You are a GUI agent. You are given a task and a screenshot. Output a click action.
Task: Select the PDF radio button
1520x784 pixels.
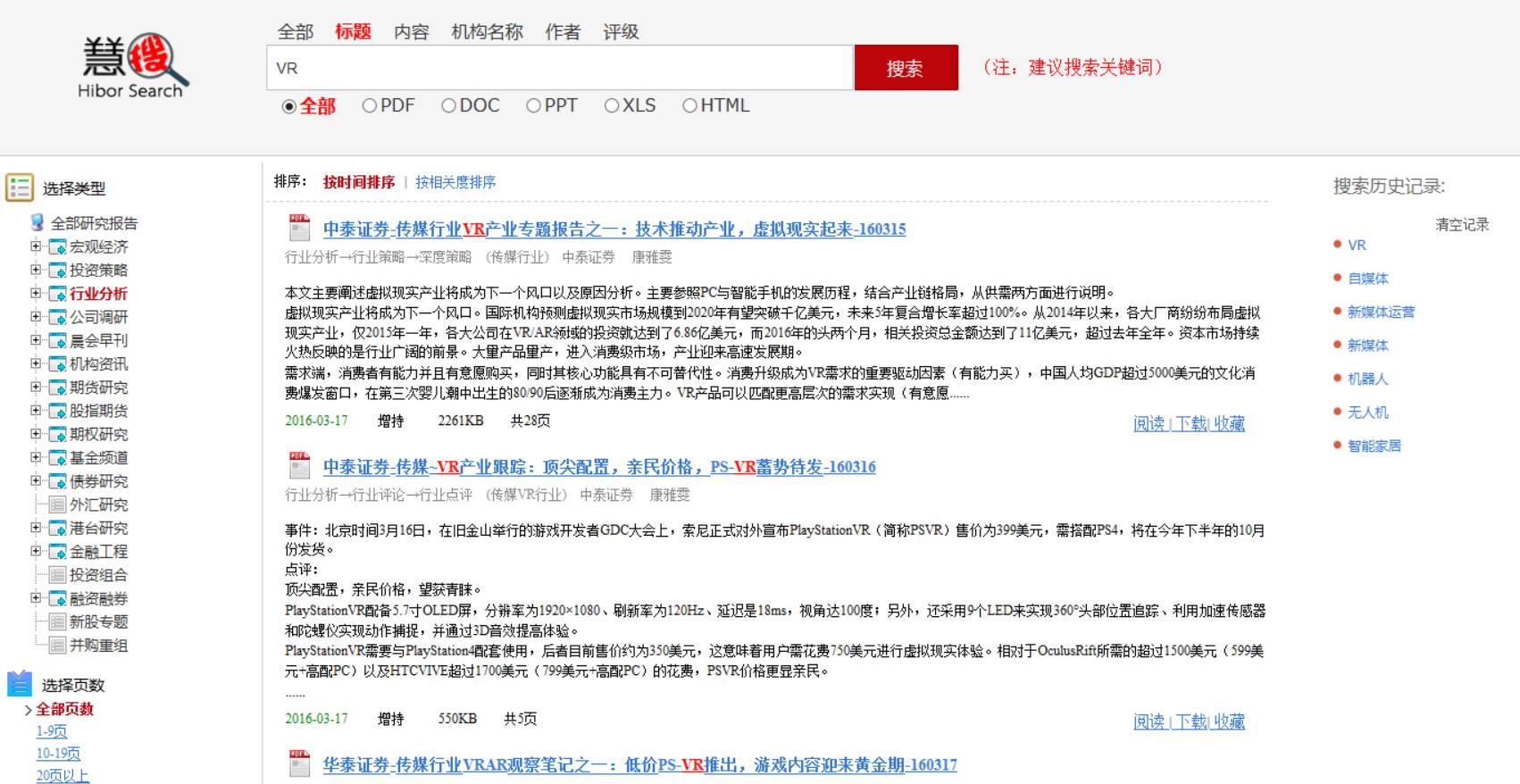pos(369,105)
